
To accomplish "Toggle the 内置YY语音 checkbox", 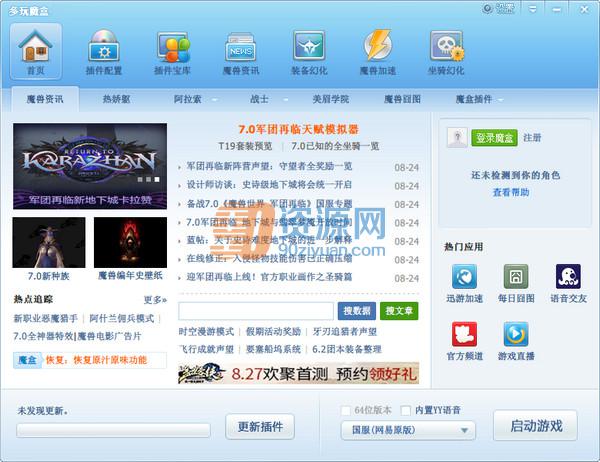I will coord(406,410).
